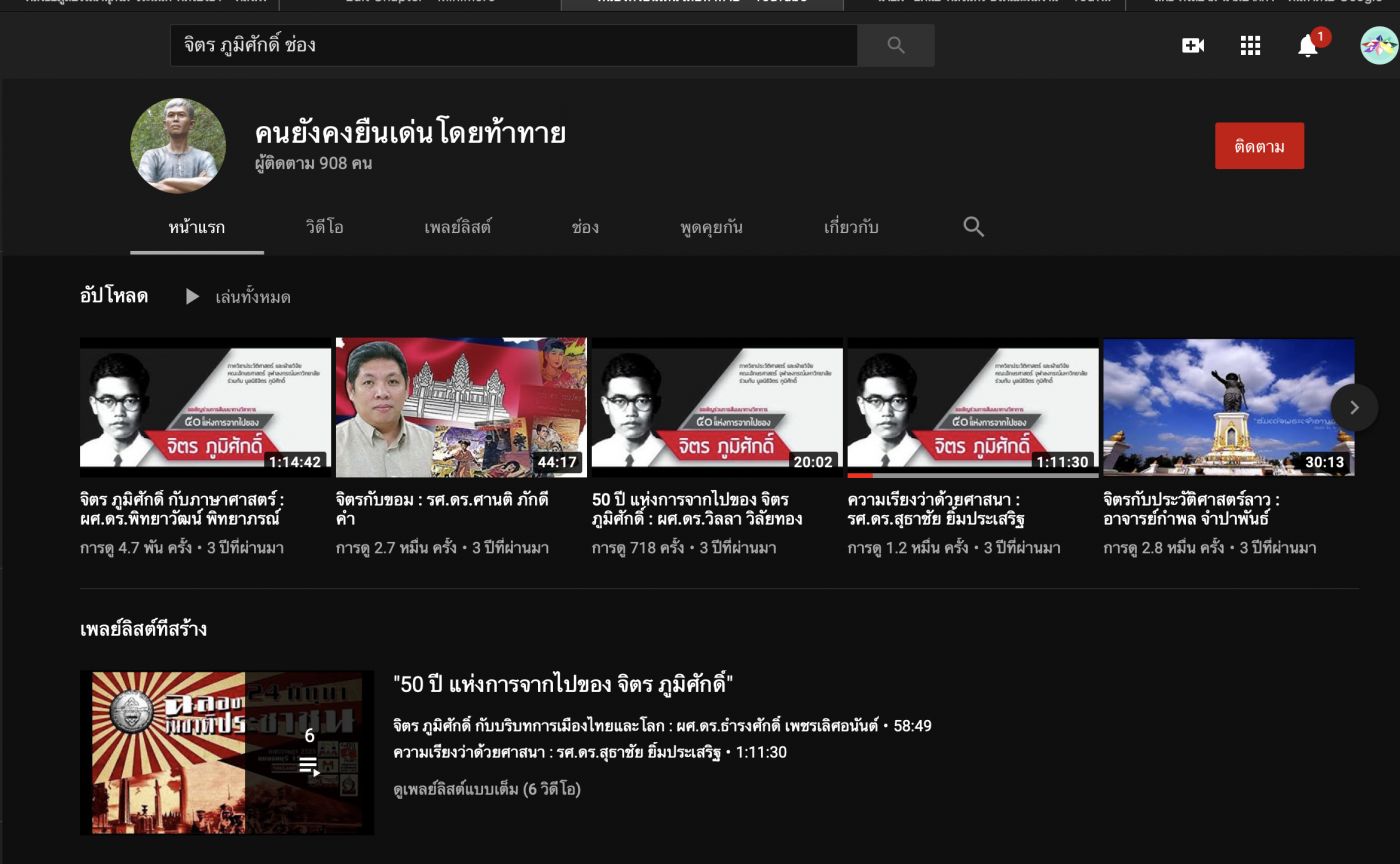Click the red ติดตาม subscribe button
This screenshot has width=1400, height=864.
[x=1258, y=146]
